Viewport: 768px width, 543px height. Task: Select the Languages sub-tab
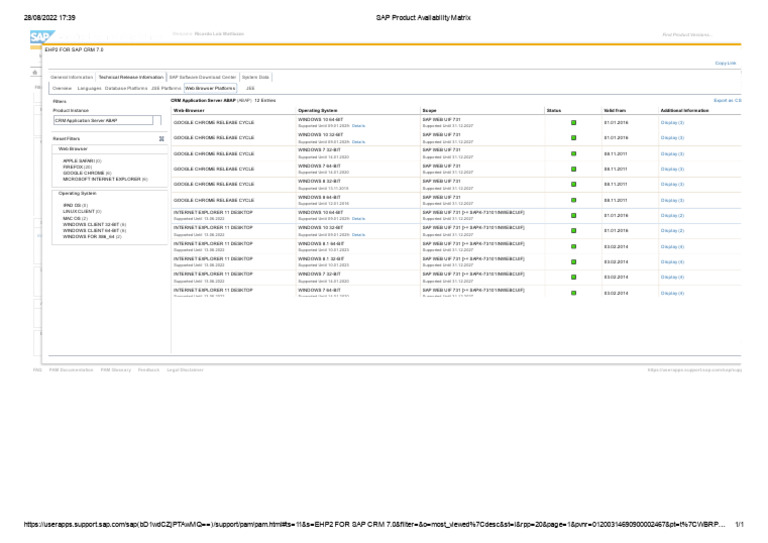point(89,88)
